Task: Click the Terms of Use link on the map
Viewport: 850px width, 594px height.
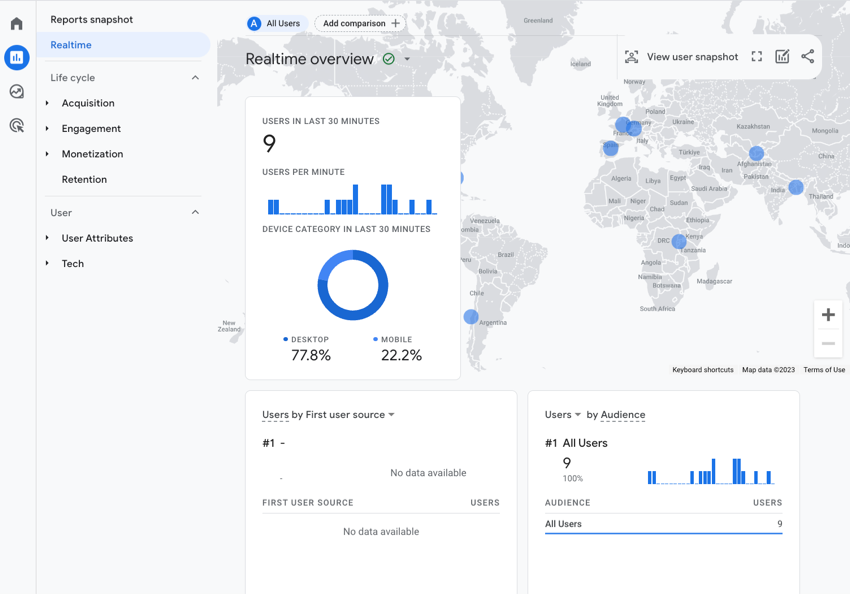Action: [823, 369]
